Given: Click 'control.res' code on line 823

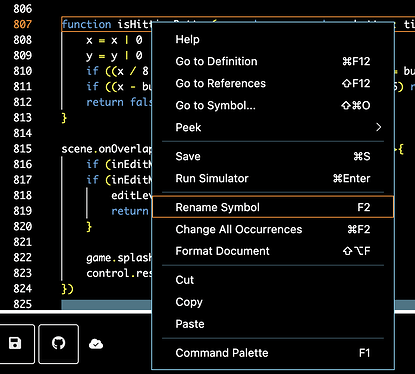Looking at the screenshot, I should [119, 273].
